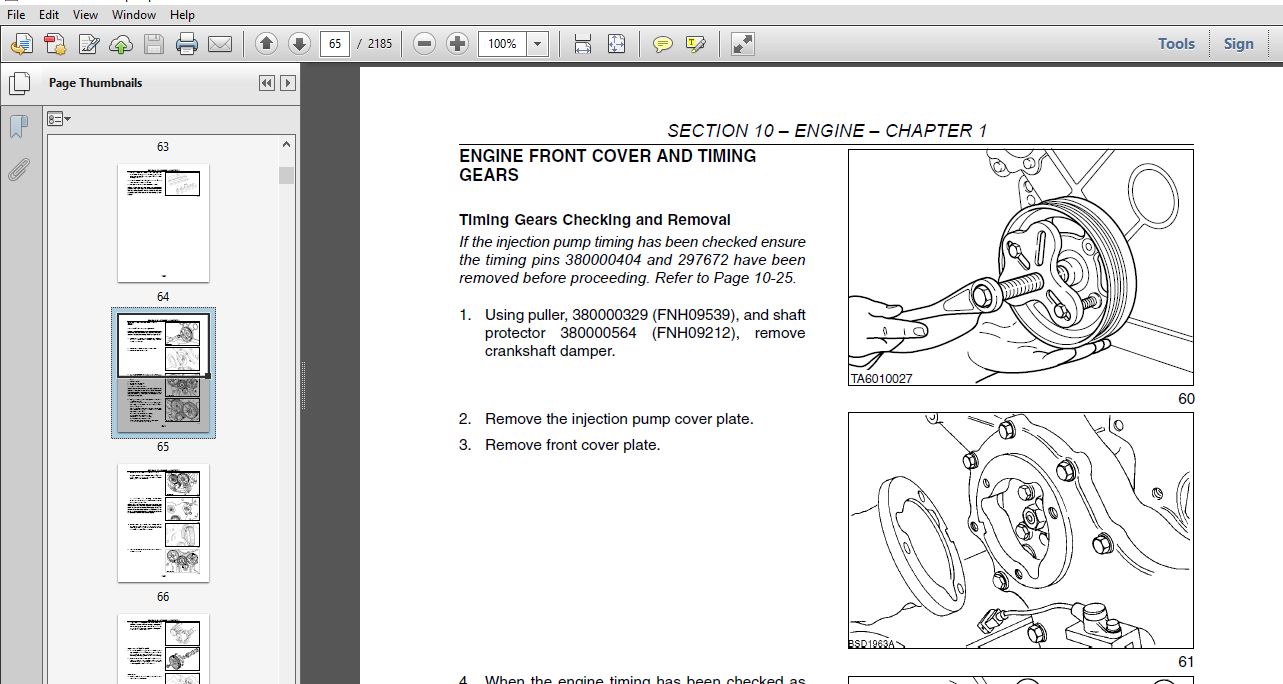Click the Zoom out minus button
1283x684 pixels.
[424, 44]
